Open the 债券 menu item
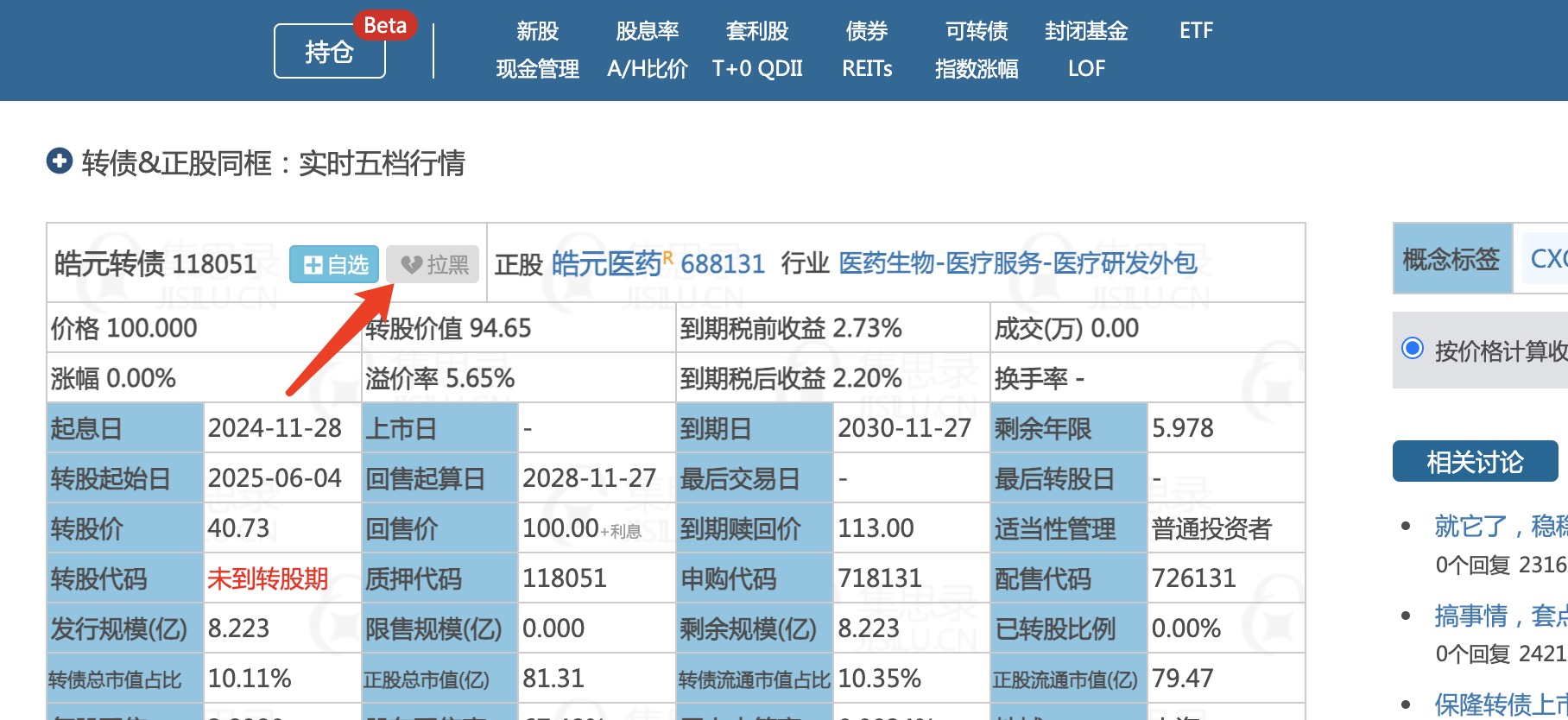Viewport: 1568px width, 720px height. click(x=867, y=31)
